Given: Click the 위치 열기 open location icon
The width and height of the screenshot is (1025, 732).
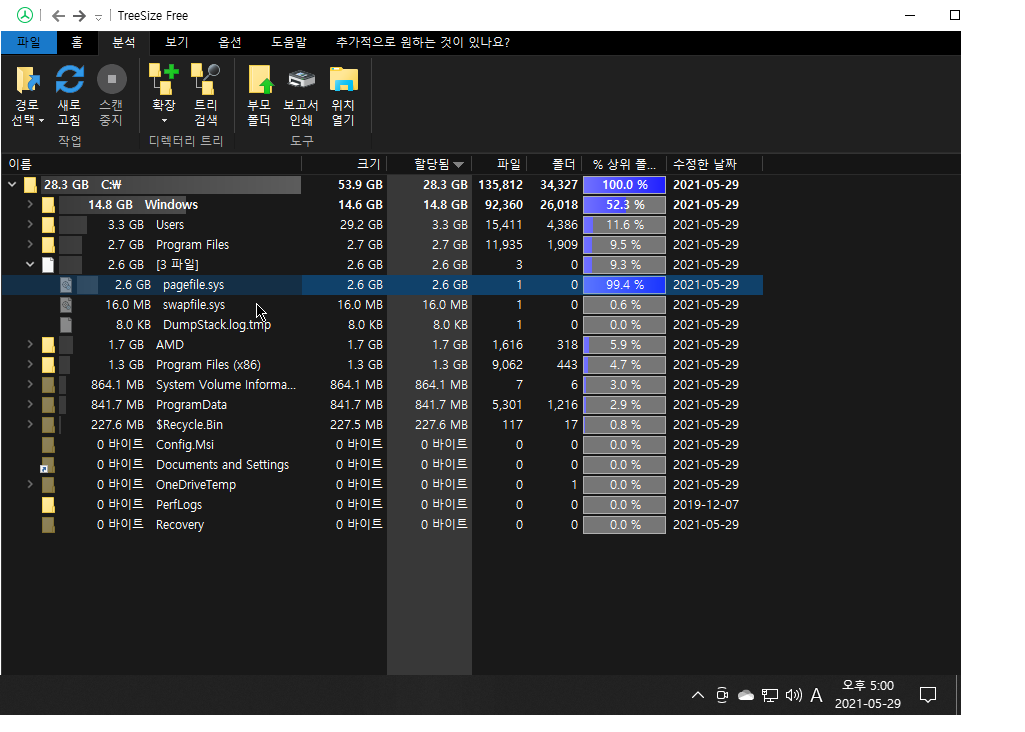Looking at the screenshot, I should tap(343, 80).
